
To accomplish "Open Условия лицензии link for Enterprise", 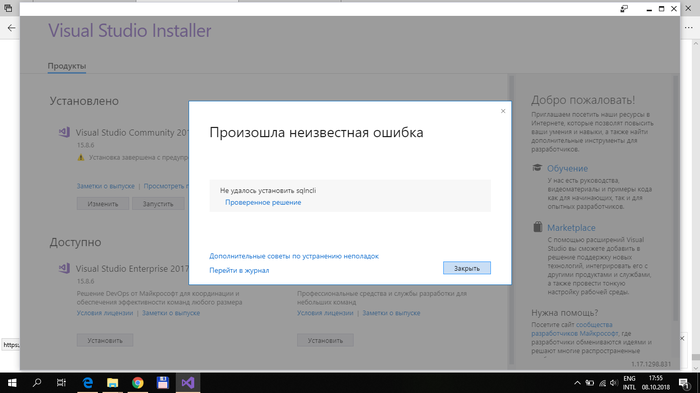I will pos(105,313).
